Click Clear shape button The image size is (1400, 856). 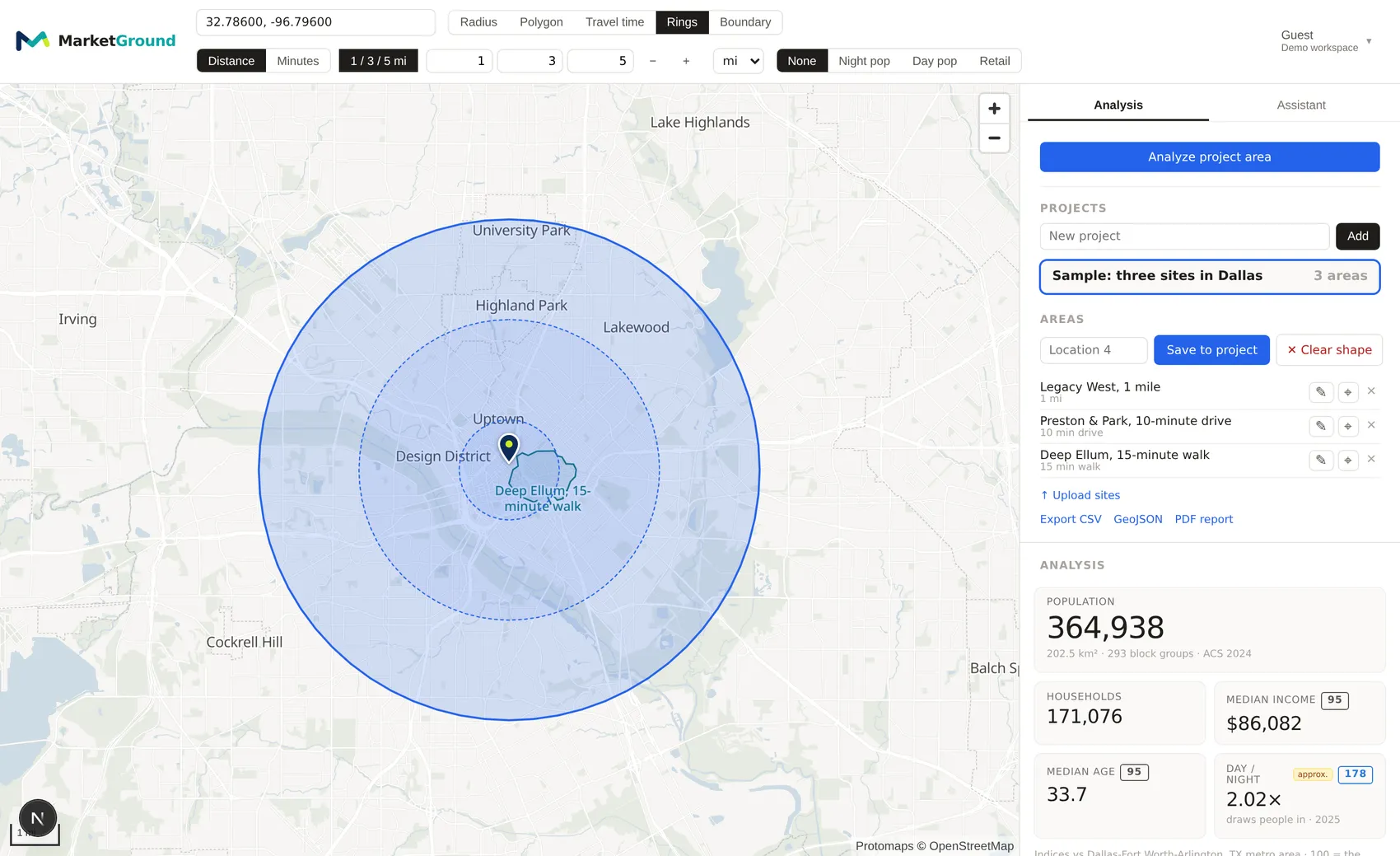point(1329,350)
